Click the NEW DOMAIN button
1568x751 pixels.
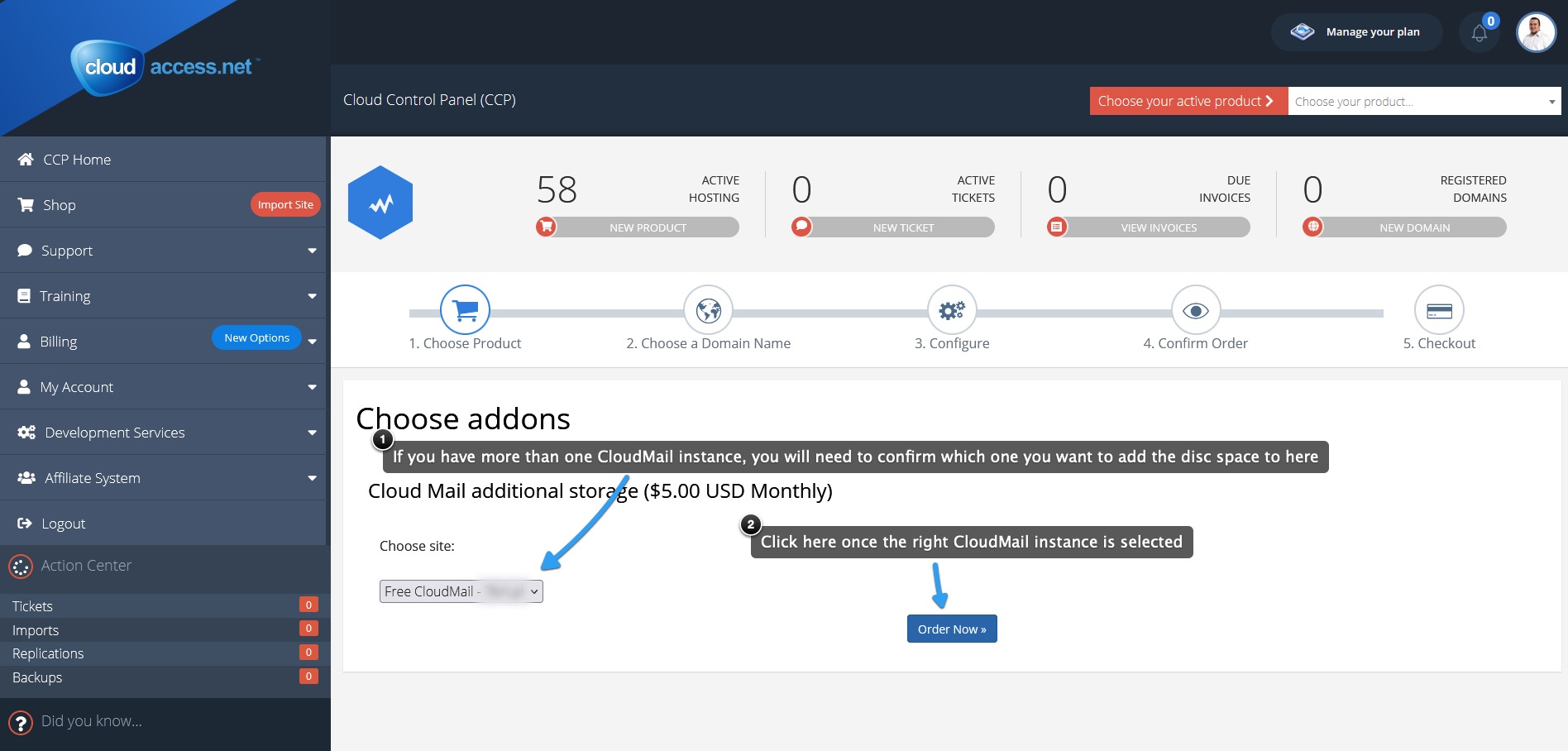point(1414,227)
